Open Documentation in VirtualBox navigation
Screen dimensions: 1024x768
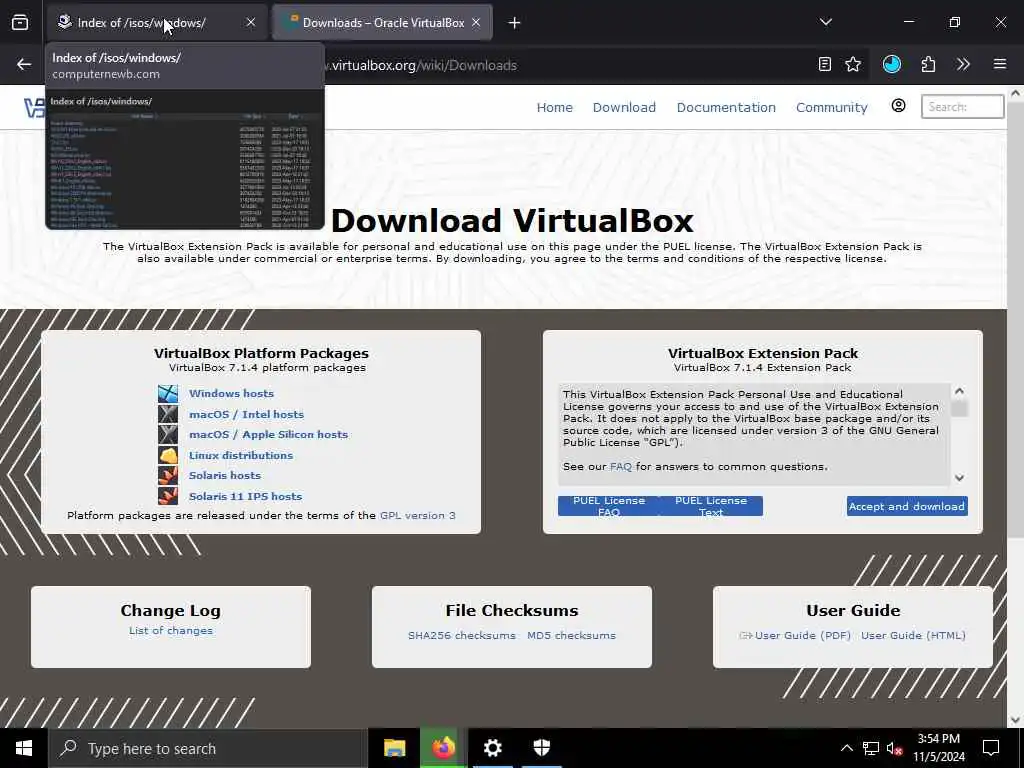click(726, 107)
